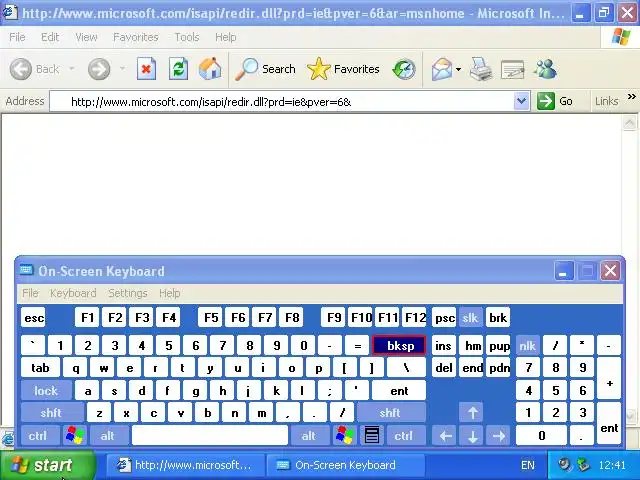This screenshot has height=480, width=640.
Task: Toggle the left alt key
Action: click(x=107, y=436)
